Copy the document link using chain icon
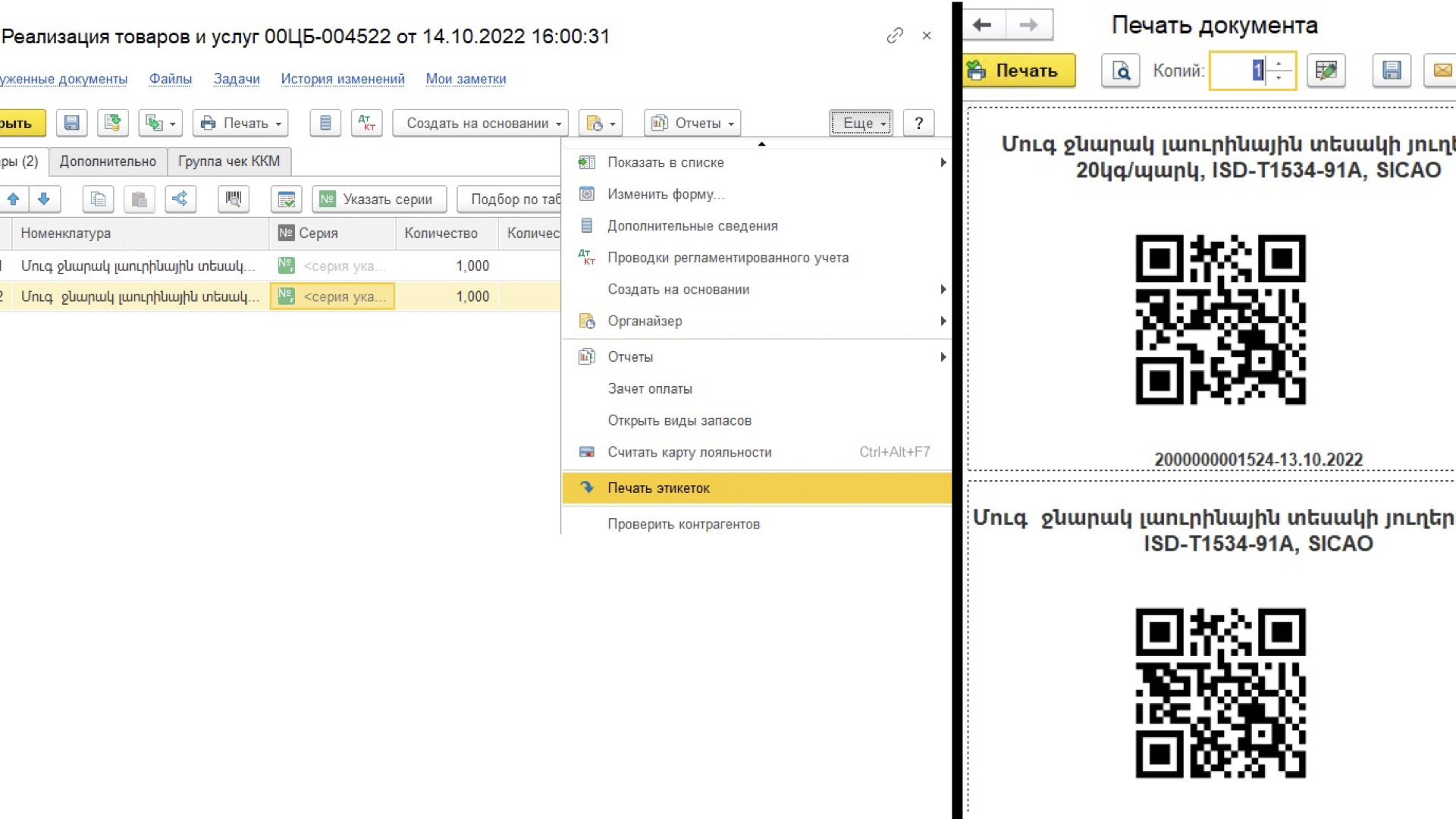The image size is (1456, 819). [x=895, y=36]
